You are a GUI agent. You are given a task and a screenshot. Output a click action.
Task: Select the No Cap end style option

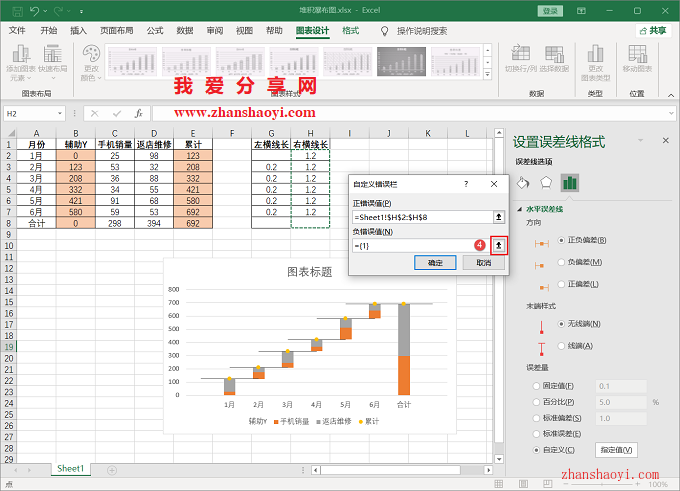pyautogui.click(x=562, y=324)
